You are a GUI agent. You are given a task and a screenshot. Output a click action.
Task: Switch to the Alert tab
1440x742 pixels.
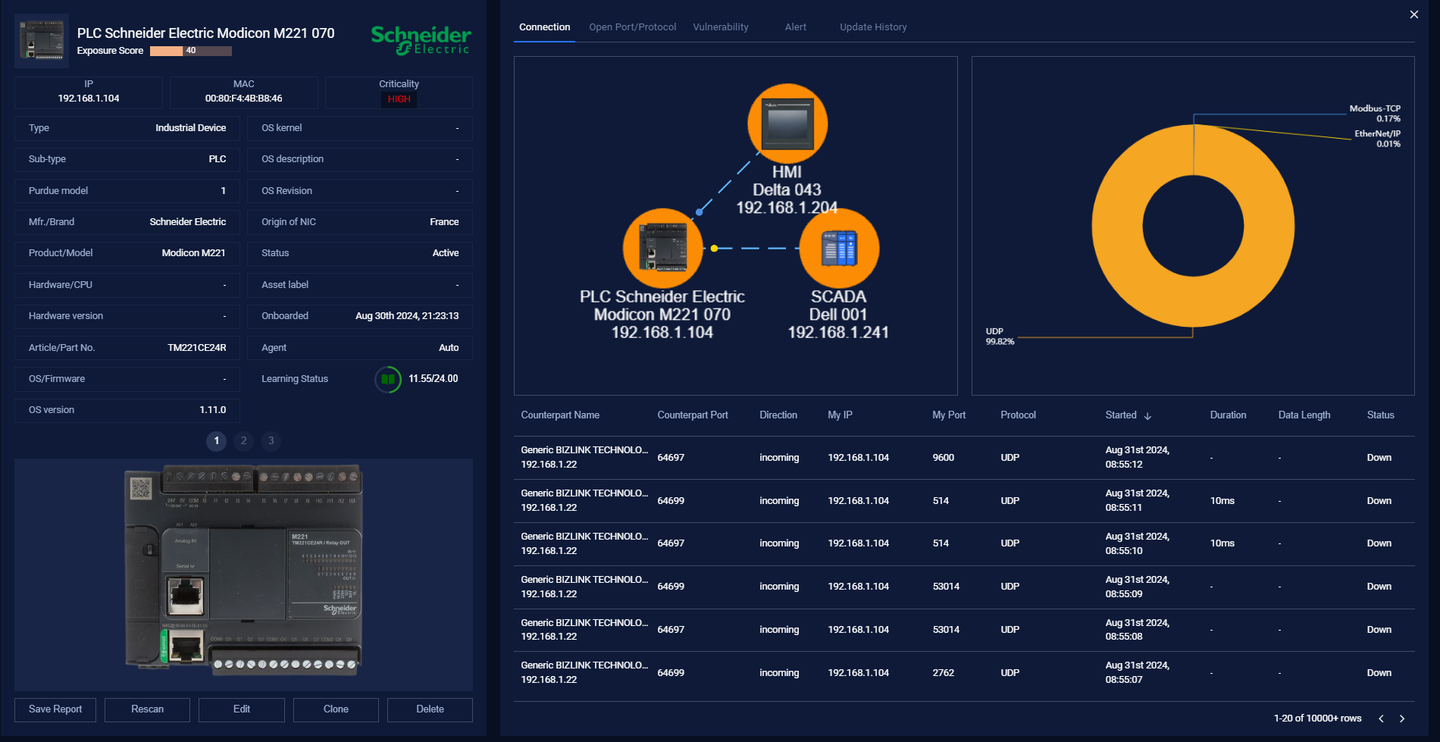[x=796, y=27]
